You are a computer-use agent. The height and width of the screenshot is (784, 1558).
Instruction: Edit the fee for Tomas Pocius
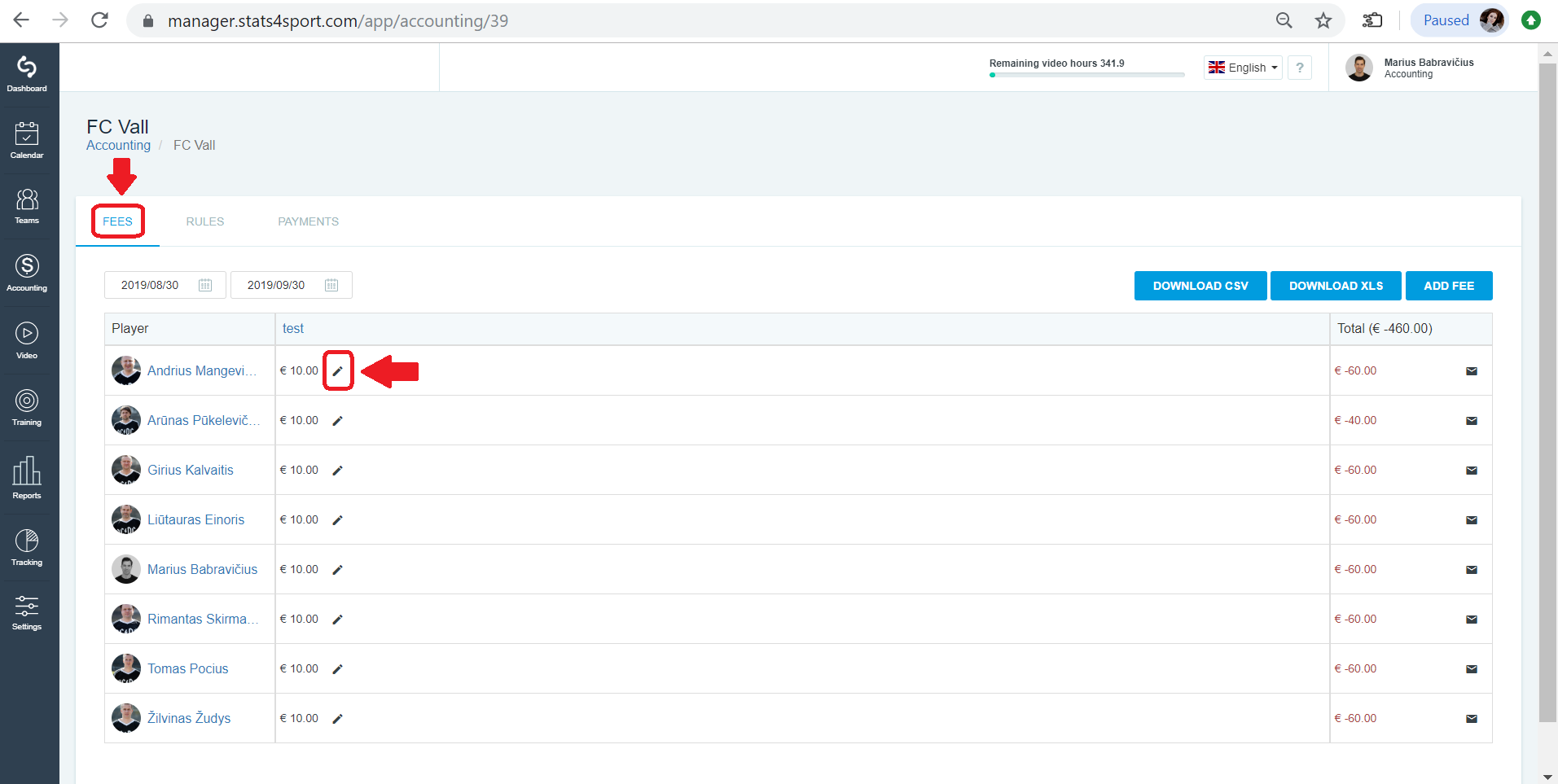pyautogui.click(x=338, y=669)
